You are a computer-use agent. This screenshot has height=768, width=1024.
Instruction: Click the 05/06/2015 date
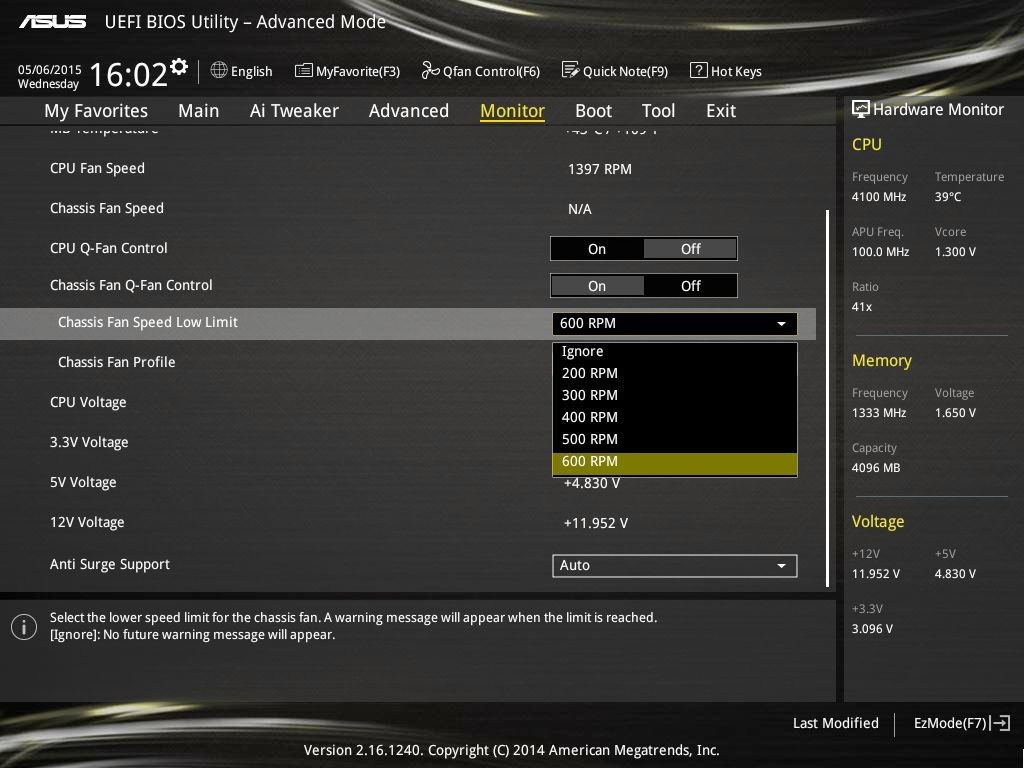click(50, 69)
